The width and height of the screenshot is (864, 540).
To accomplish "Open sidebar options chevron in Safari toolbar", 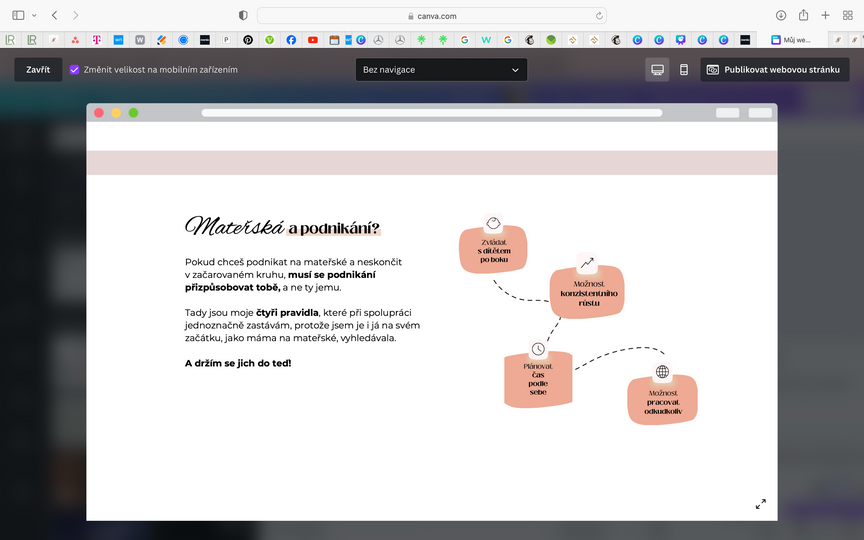I will coord(34,15).
